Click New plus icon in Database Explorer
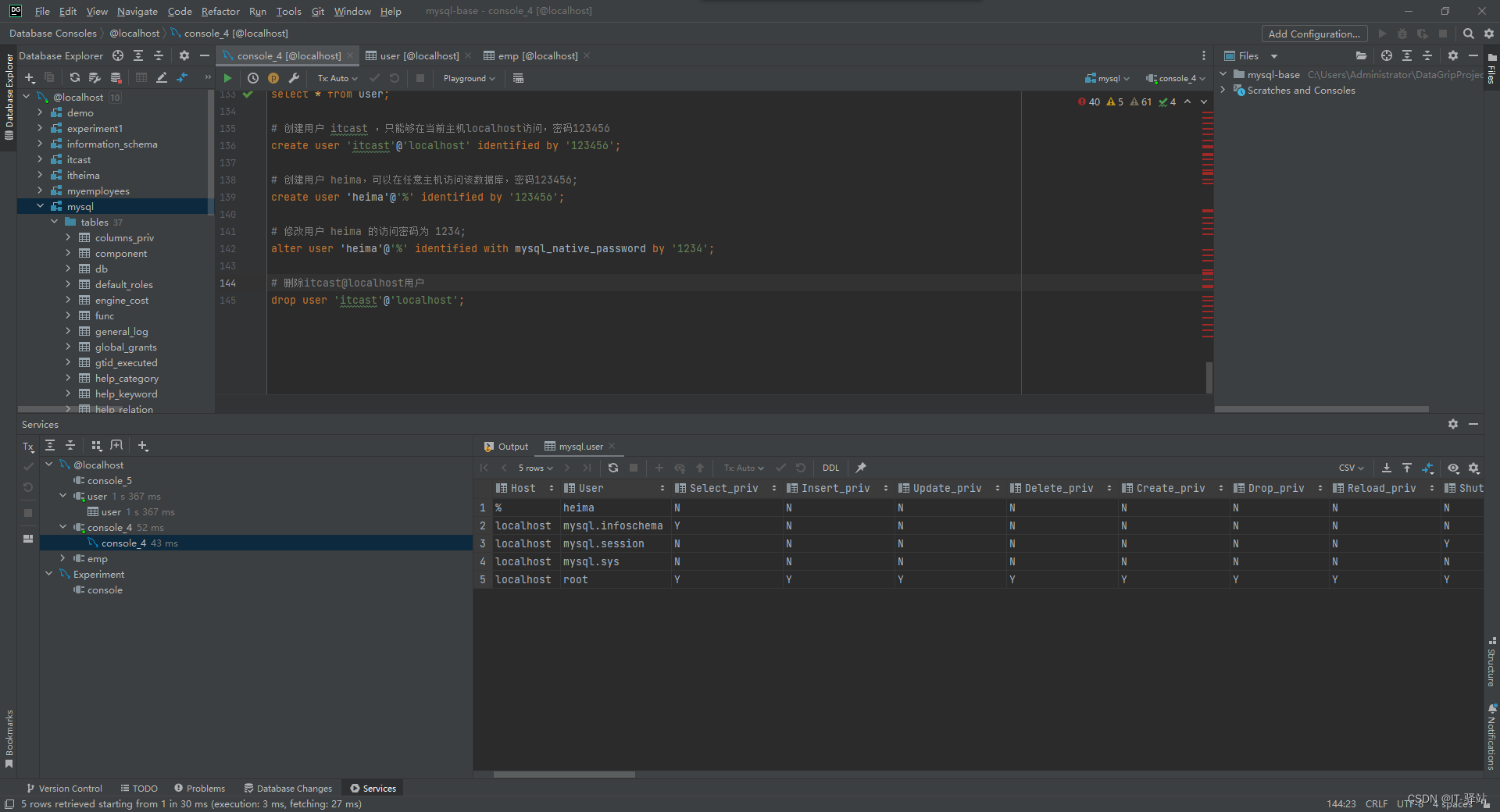This screenshot has height=812, width=1500. [x=30, y=78]
